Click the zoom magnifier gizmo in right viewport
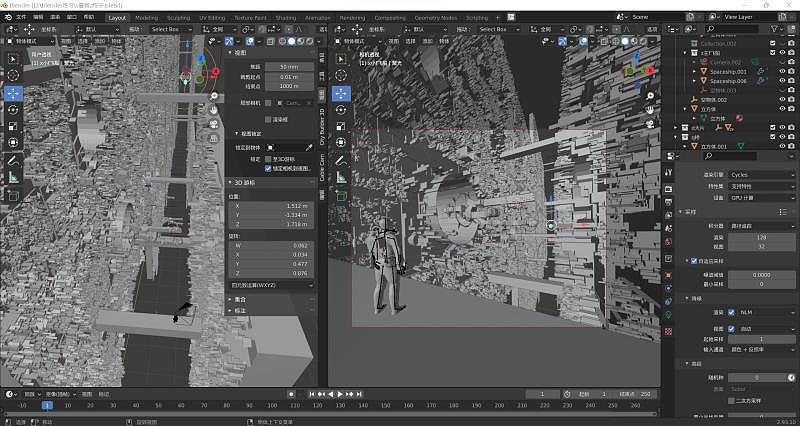800x426 pixels. click(x=650, y=96)
